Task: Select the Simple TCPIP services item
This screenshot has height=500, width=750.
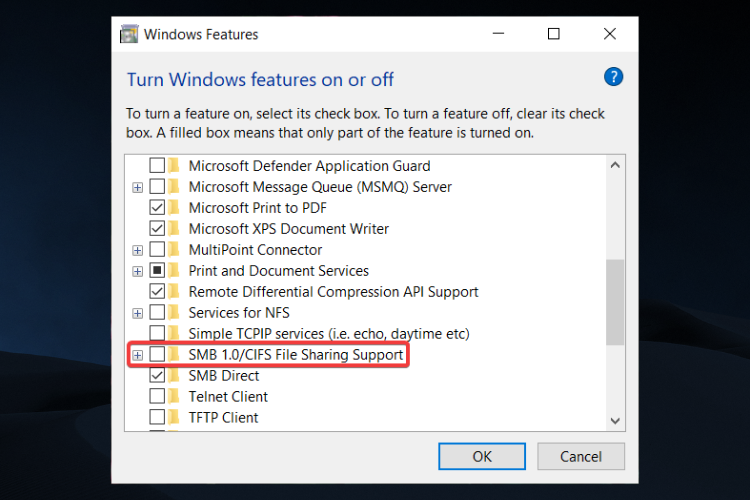Action: point(329,333)
